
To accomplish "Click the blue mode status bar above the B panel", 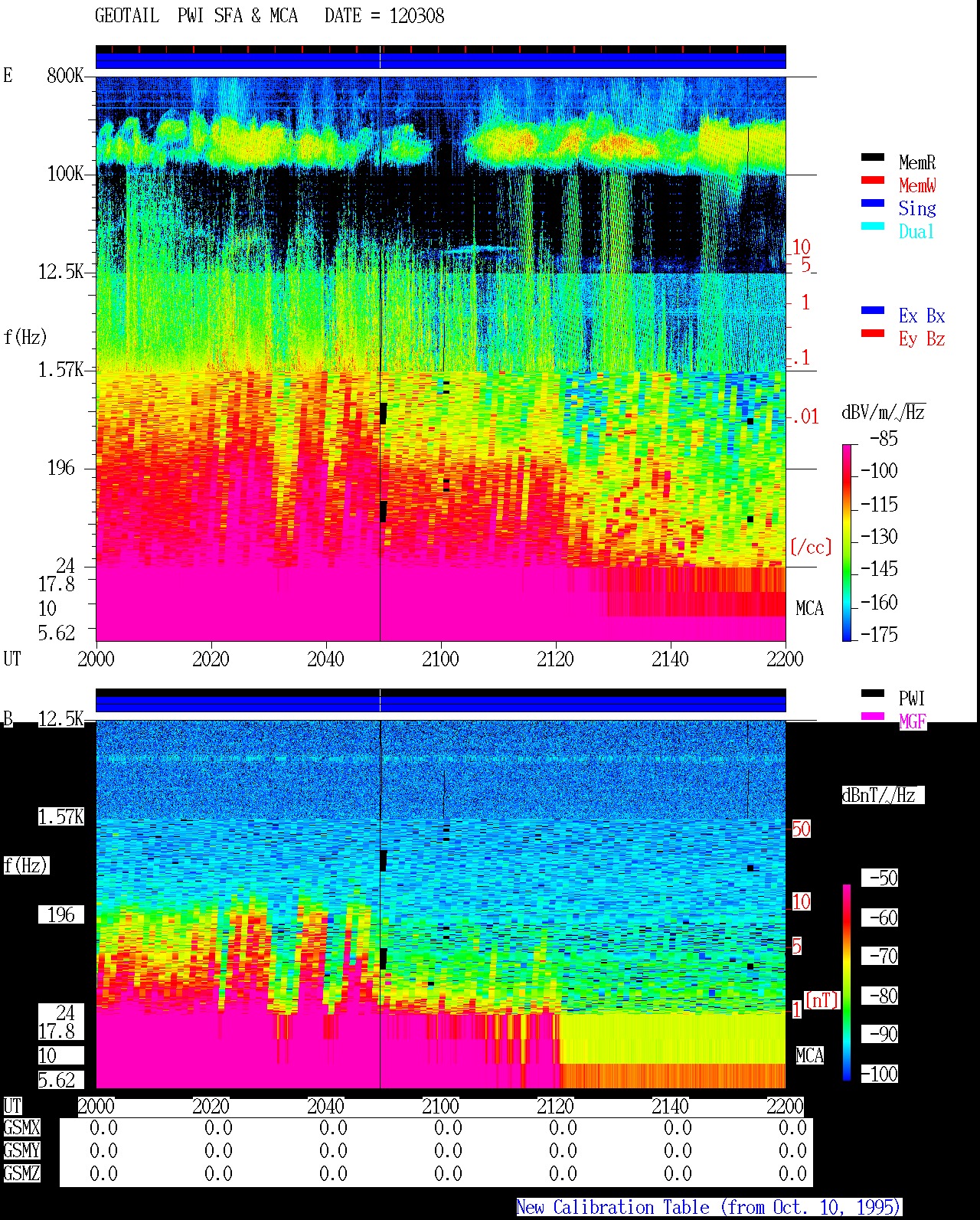I will pos(440,703).
